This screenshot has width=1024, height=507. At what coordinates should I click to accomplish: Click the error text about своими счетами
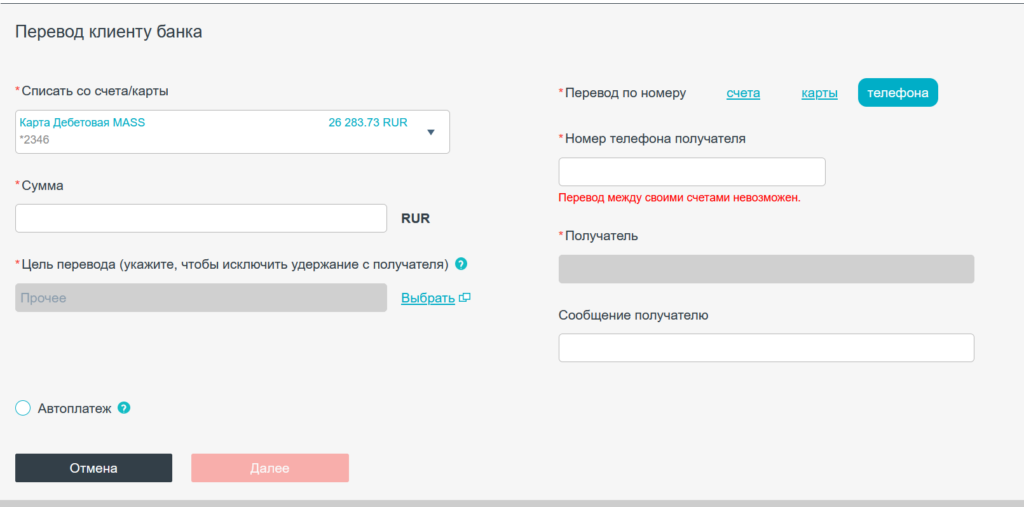coord(679,198)
